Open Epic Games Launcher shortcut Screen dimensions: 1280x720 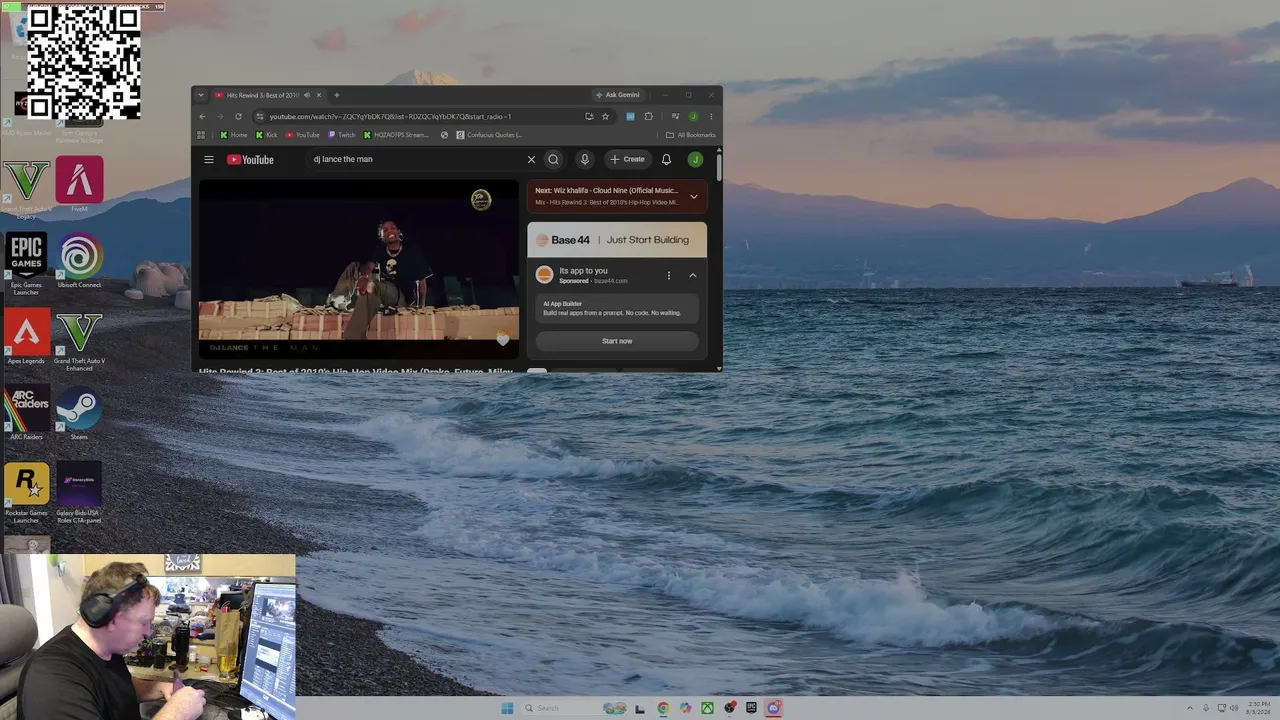[26, 264]
